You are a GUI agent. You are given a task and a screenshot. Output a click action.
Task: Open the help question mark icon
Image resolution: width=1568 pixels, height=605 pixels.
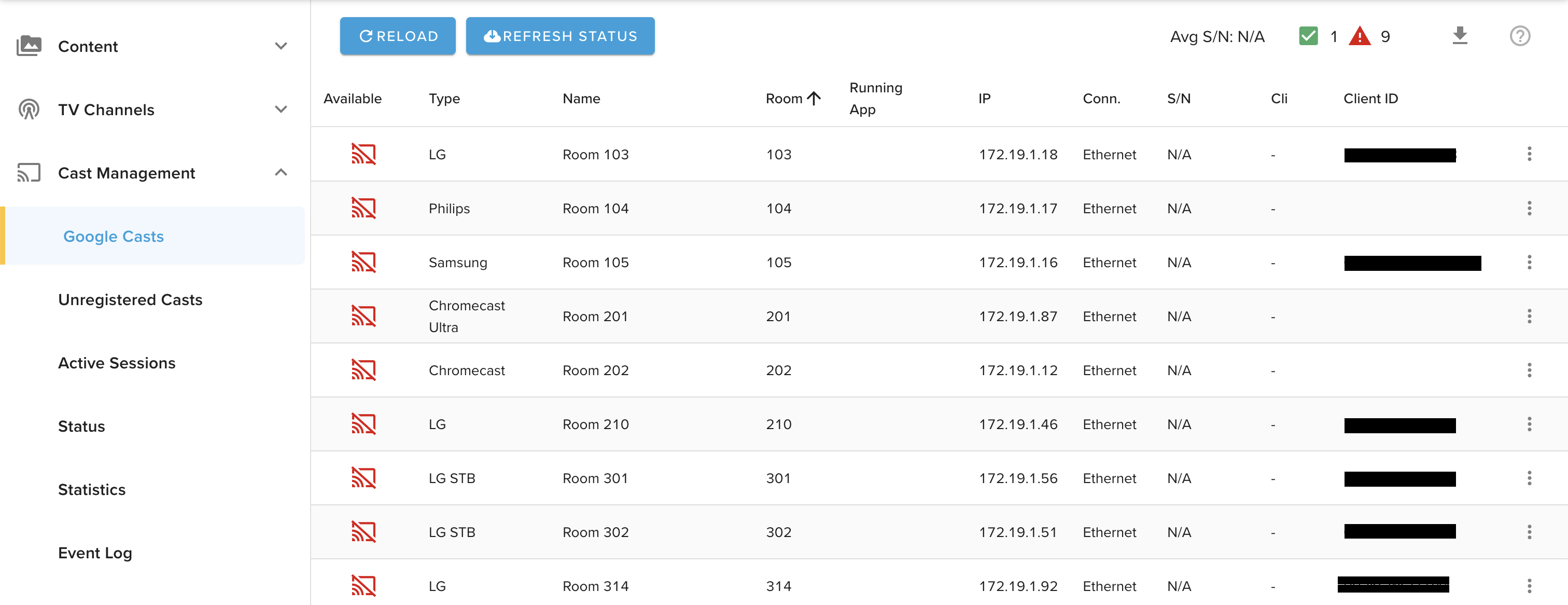click(1519, 36)
